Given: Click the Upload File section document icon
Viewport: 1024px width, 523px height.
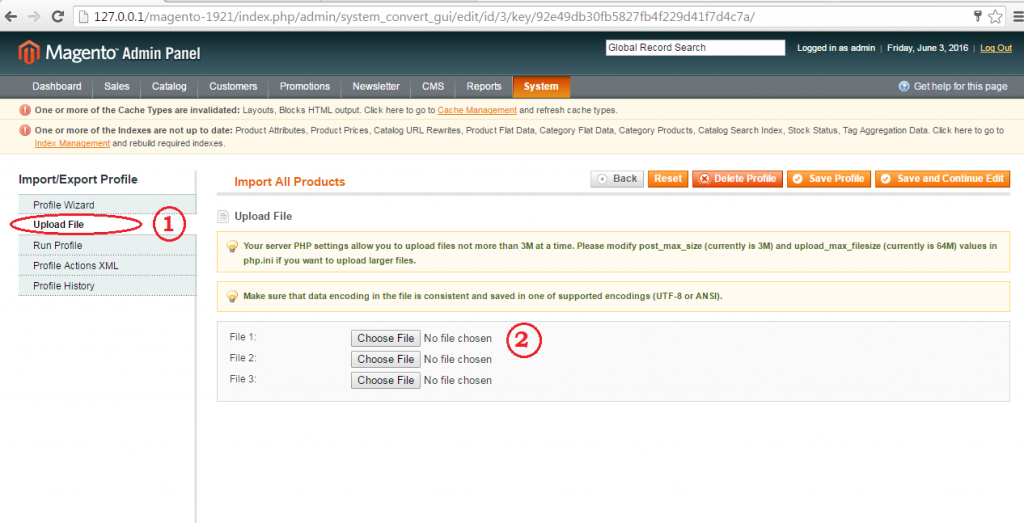Looking at the screenshot, I should coord(223,216).
